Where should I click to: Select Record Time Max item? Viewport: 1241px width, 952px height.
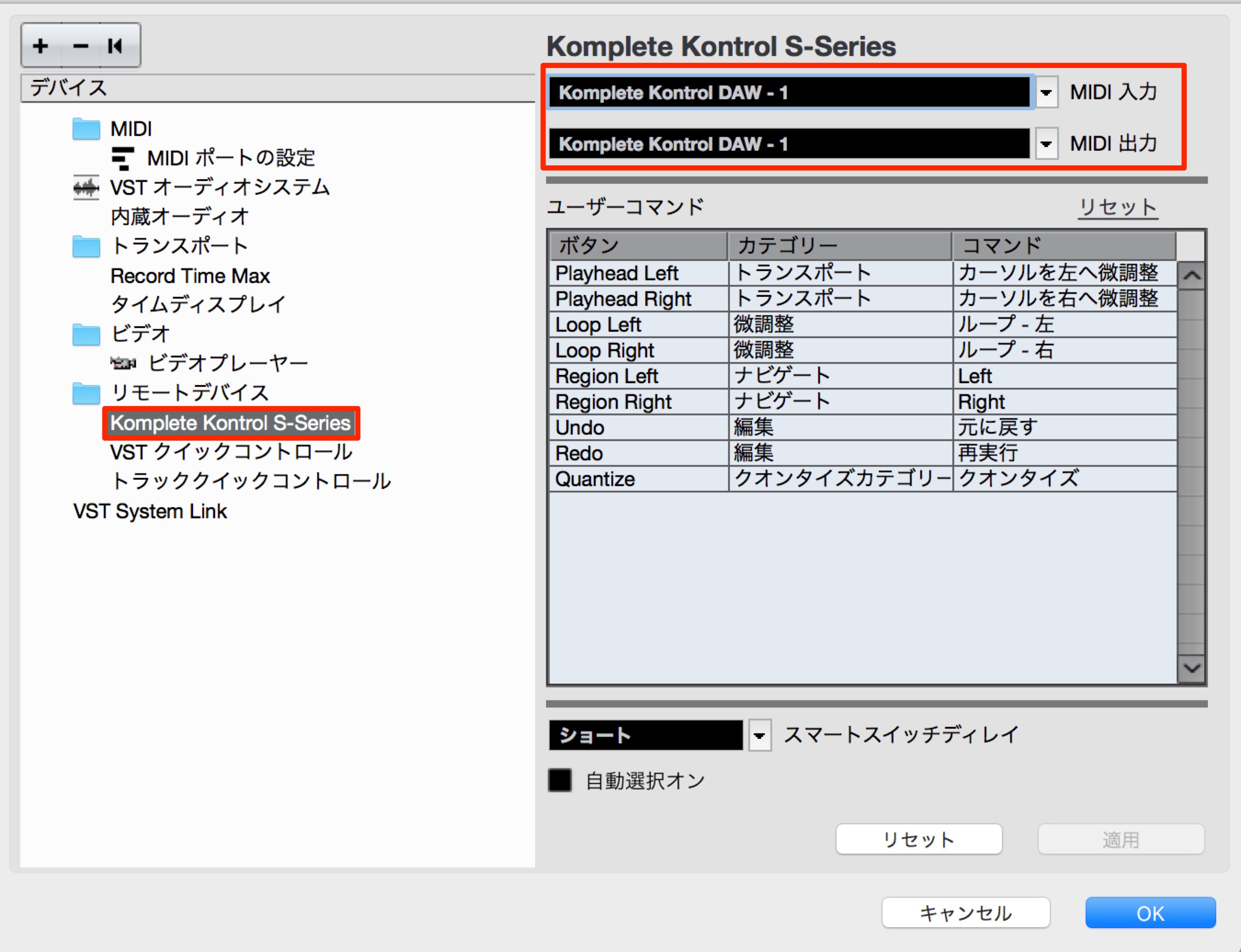pos(190,276)
